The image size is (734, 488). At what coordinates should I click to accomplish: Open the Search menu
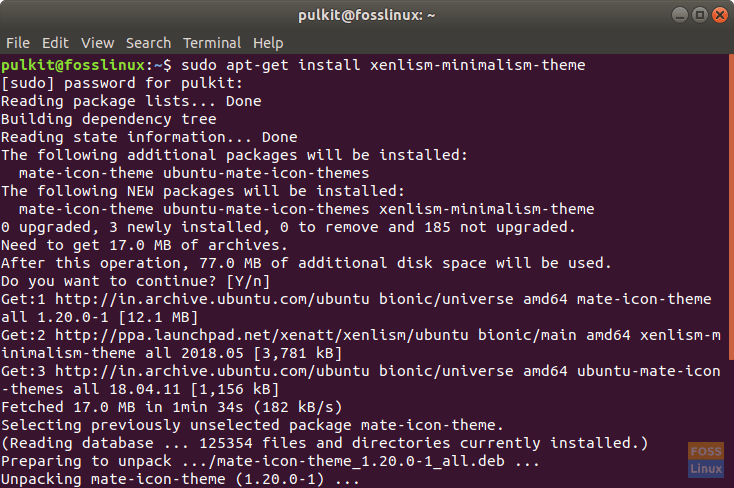click(x=148, y=43)
